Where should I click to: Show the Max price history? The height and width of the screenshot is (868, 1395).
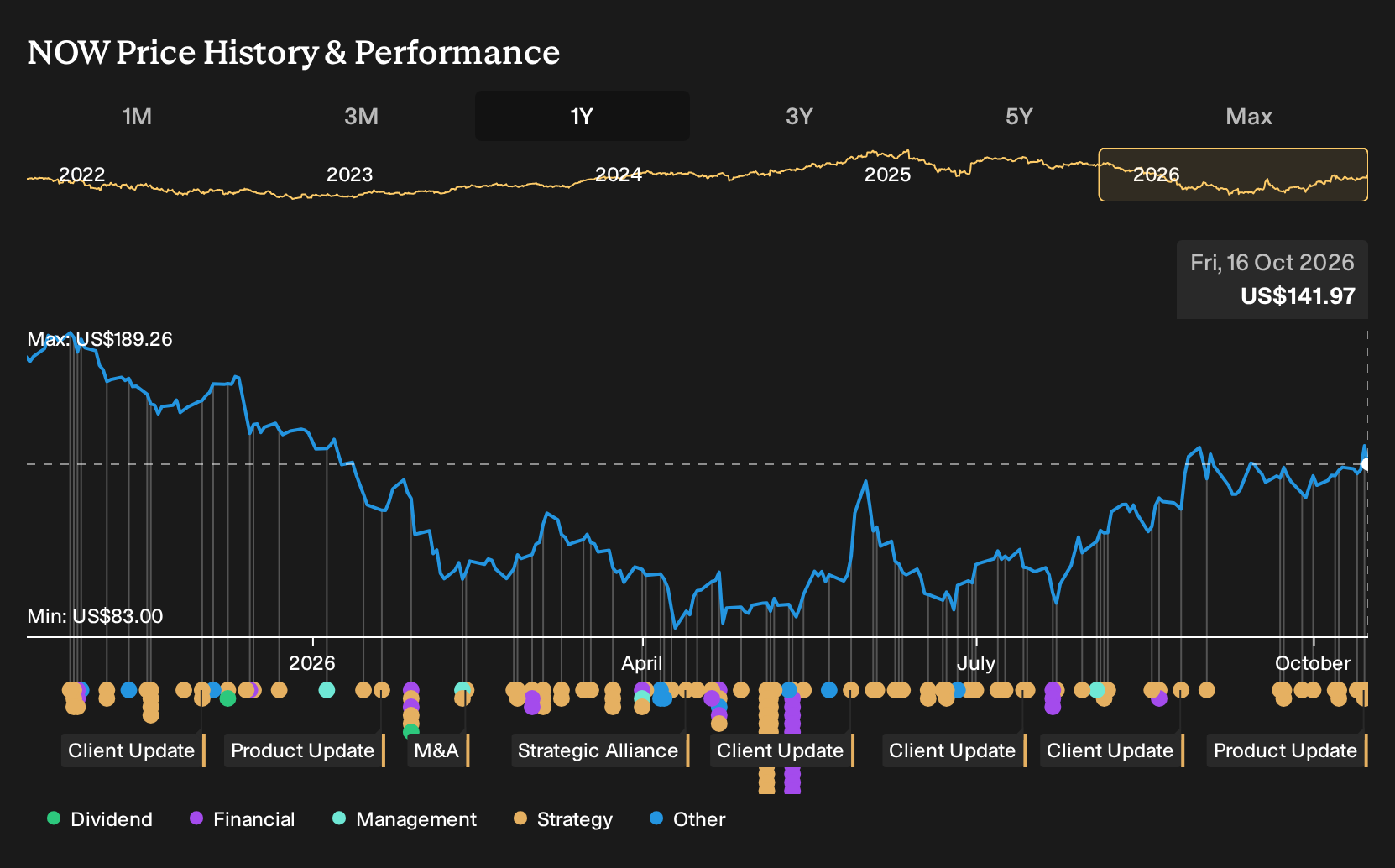click(1249, 116)
